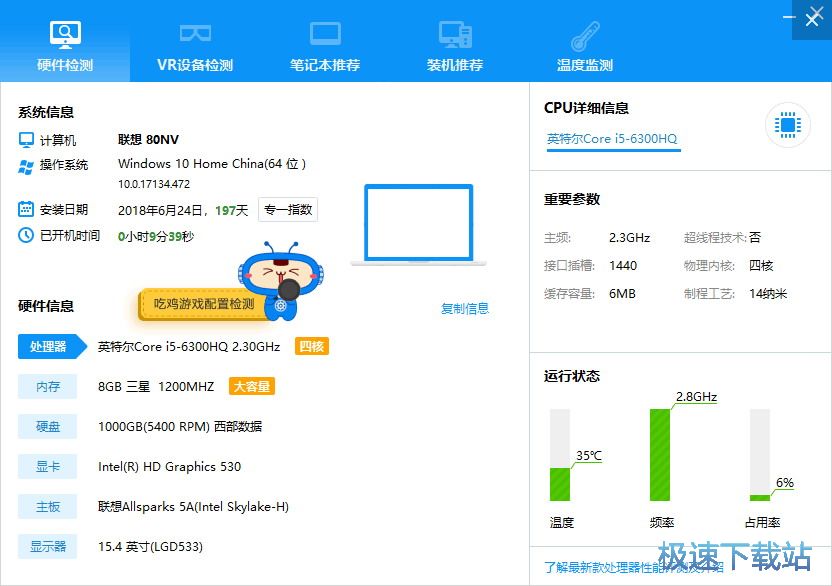This screenshot has height=586, width=832.
Task: Open the 硬件检测 hardware detection tab
Action: (x=65, y=41)
